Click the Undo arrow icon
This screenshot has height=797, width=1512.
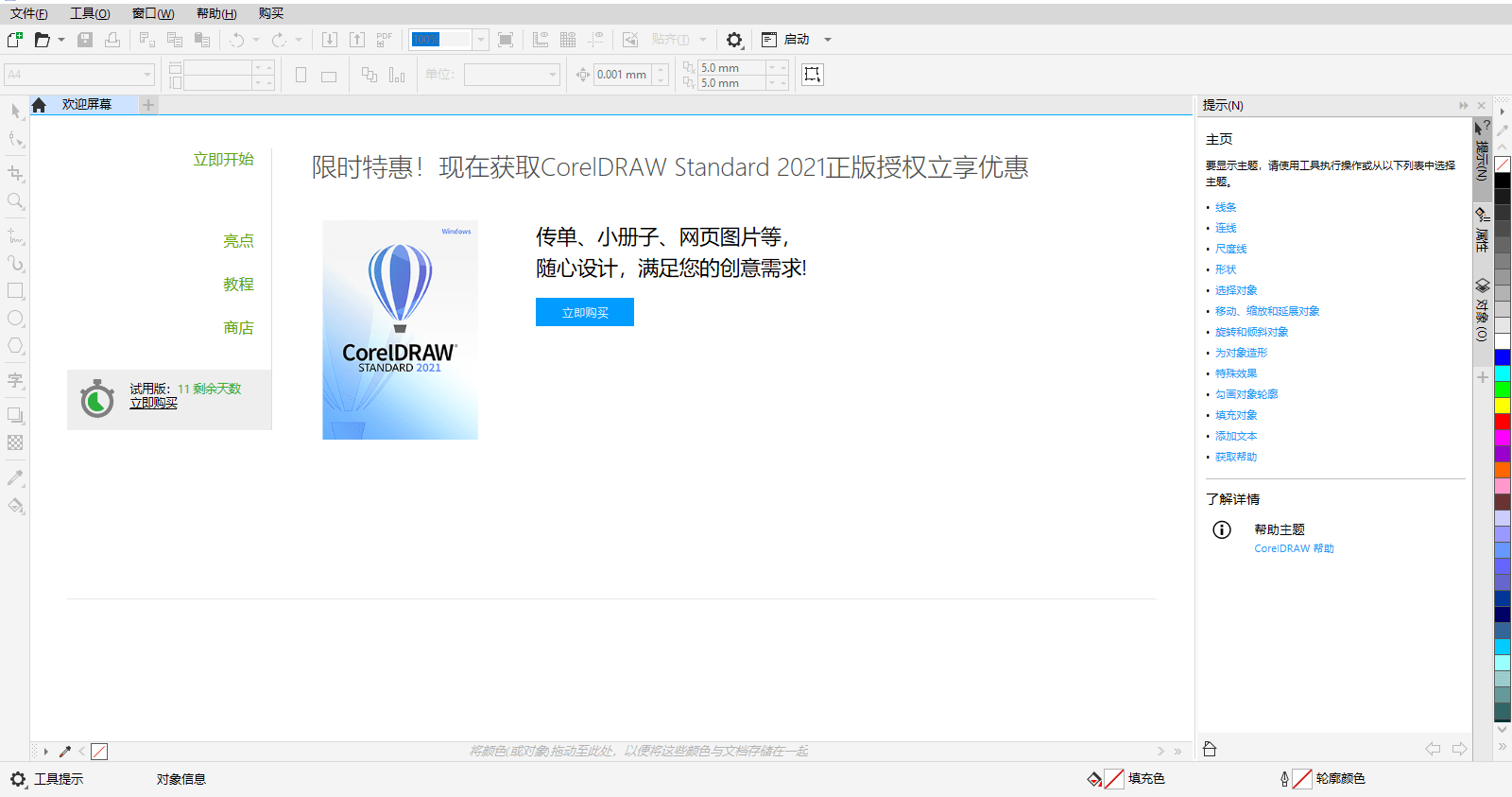pyautogui.click(x=236, y=40)
